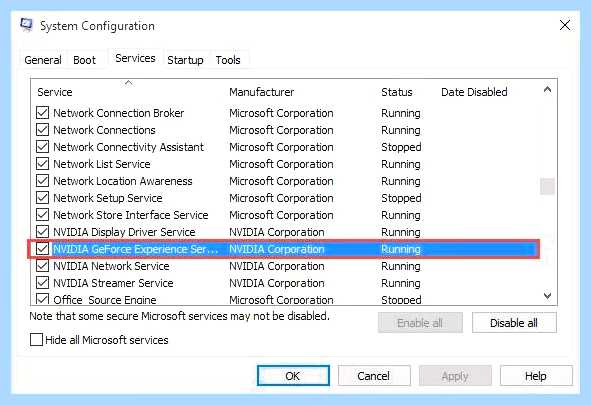
Task: Toggle Network List Service checkbox
Action: click(x=42, y=164)
